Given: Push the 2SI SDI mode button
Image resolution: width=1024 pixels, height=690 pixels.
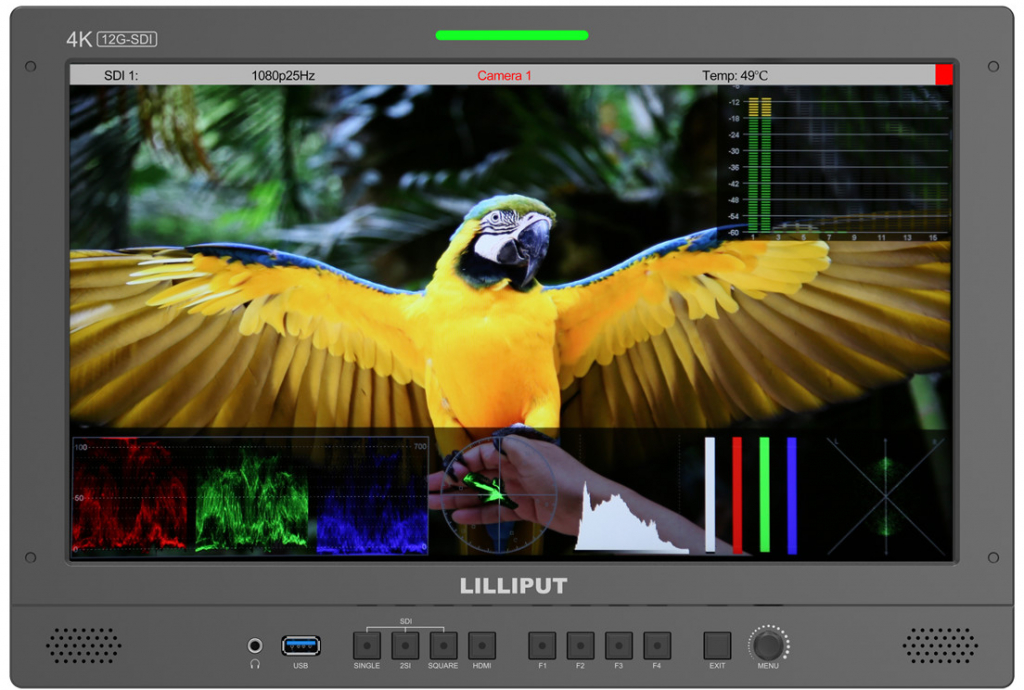Looking at the screenshot, I should coord(405,646).
